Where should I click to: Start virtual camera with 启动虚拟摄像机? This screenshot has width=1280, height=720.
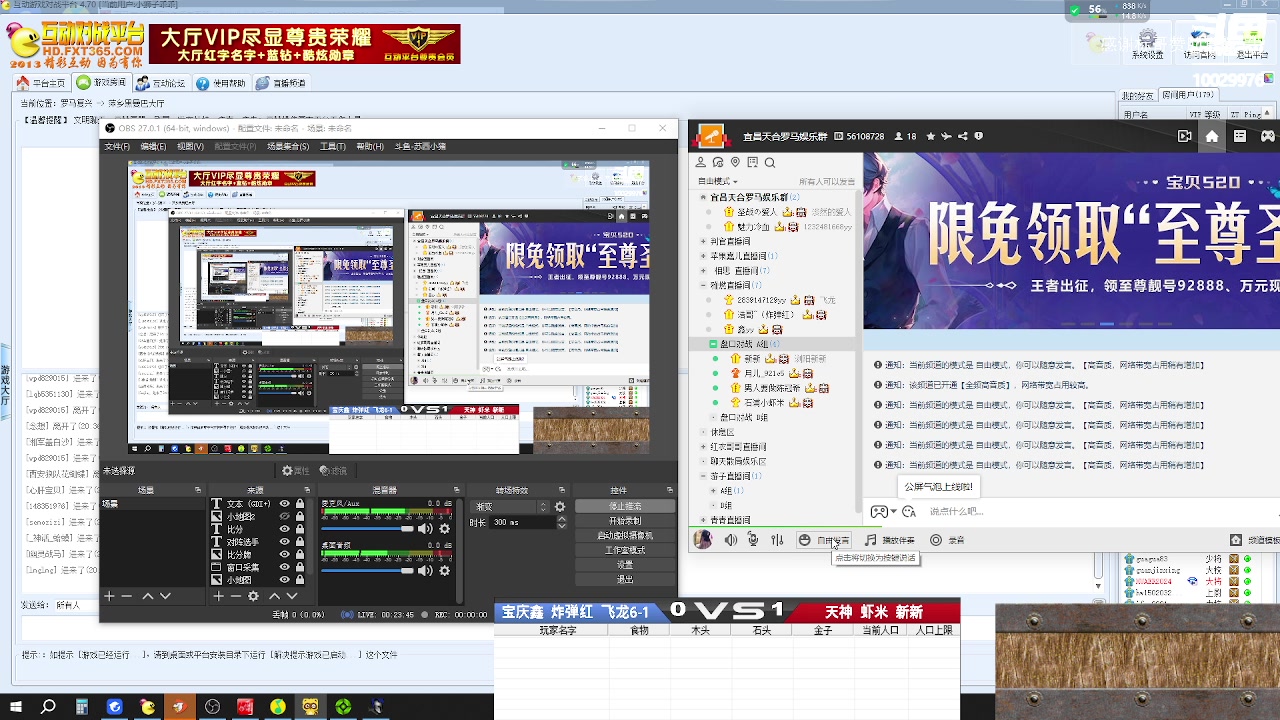click(x=625, y=536)
